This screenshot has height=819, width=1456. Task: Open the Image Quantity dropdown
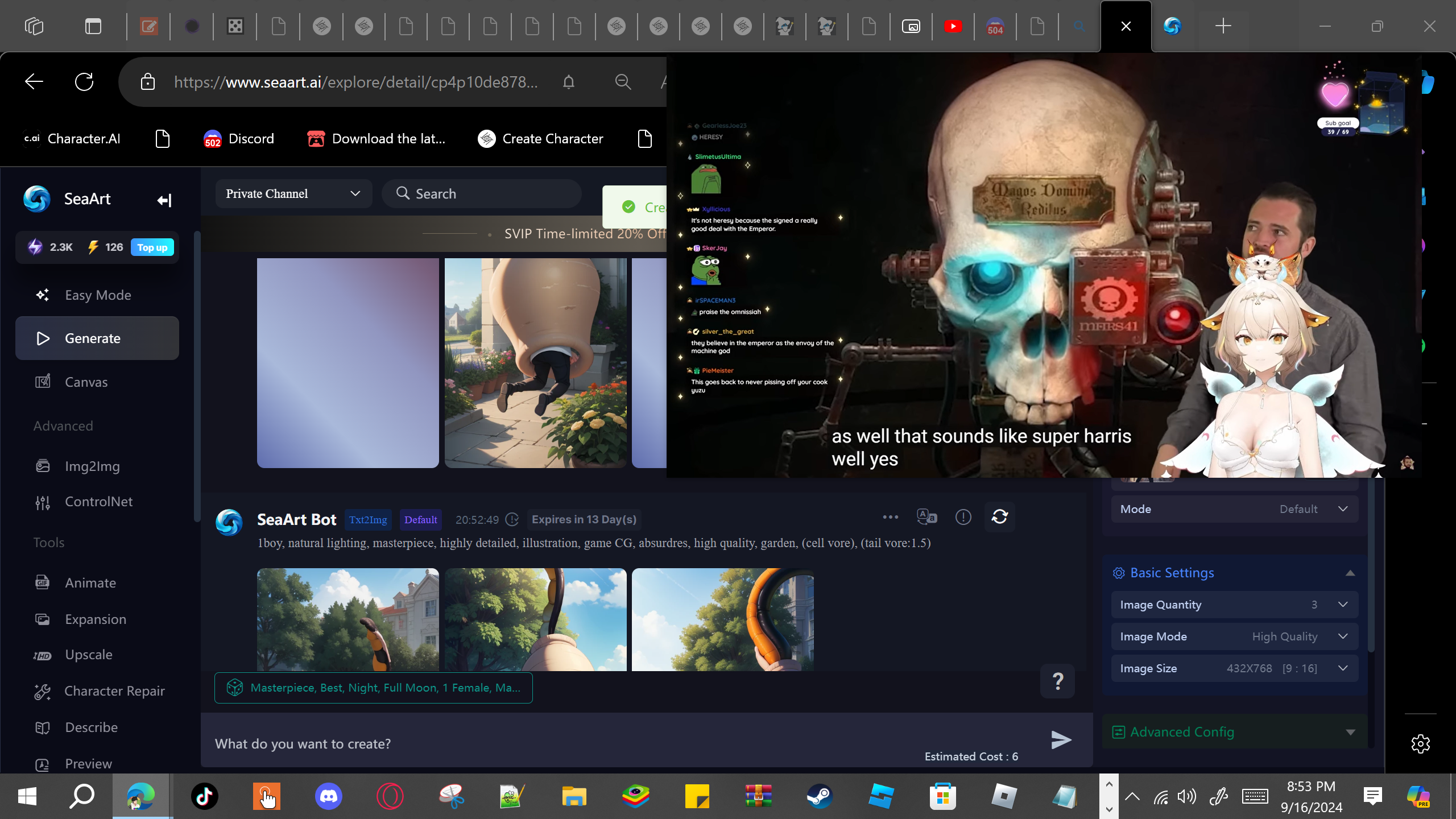point(1235,605)
